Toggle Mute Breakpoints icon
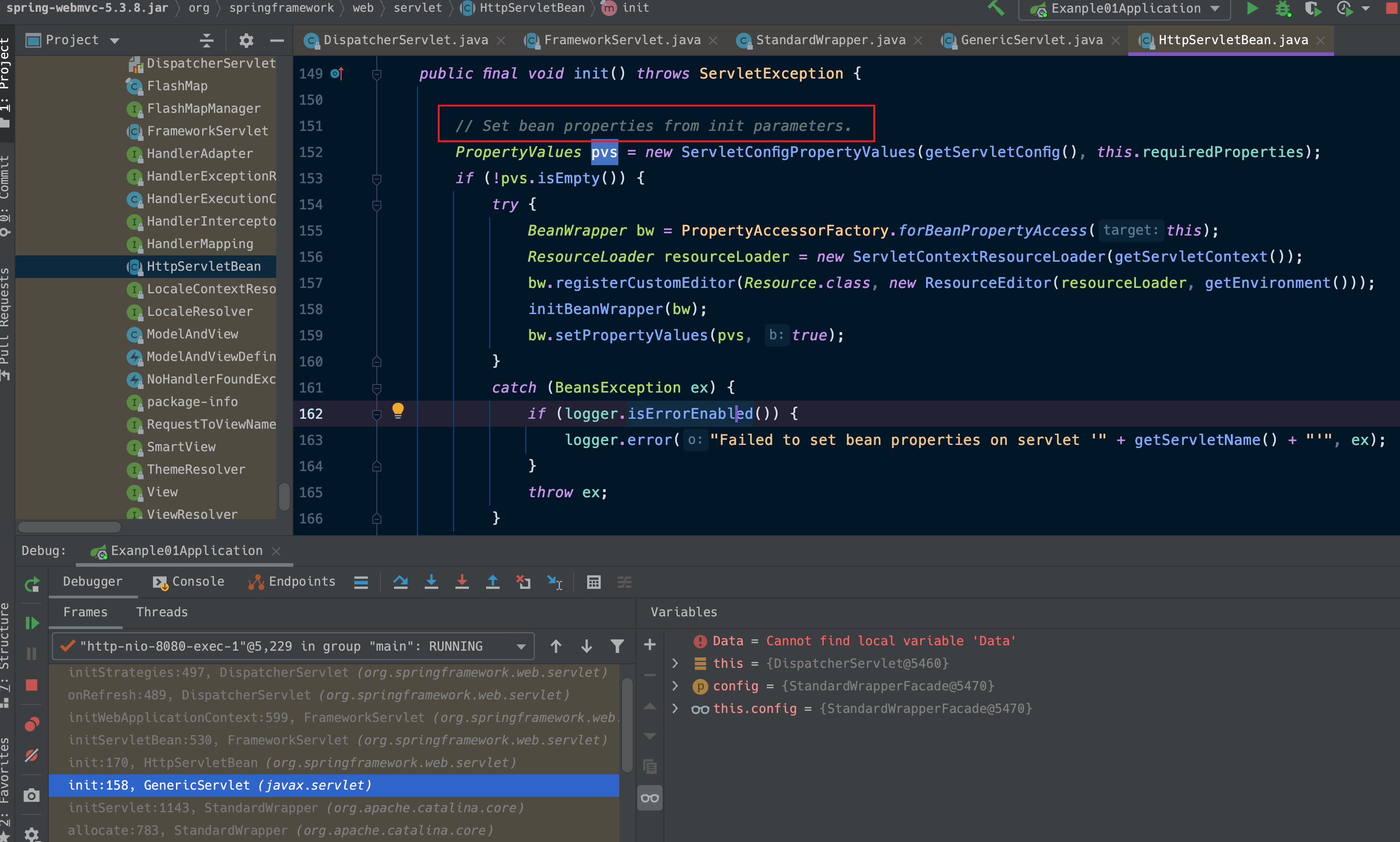The width and height of the screenshot is (1400, 842). (x=32, y=755)
